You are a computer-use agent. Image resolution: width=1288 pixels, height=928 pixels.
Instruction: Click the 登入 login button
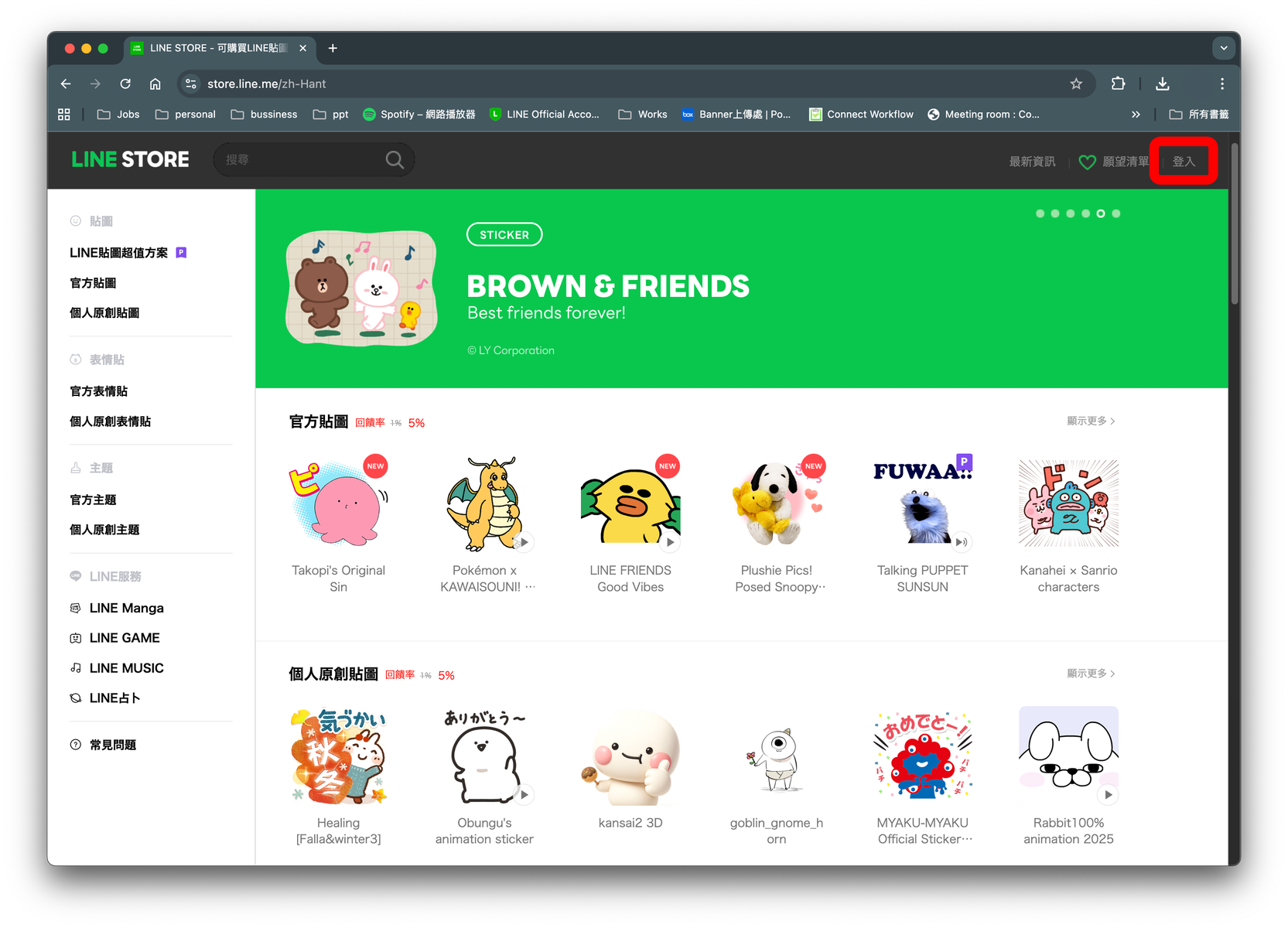(1184, 162)
